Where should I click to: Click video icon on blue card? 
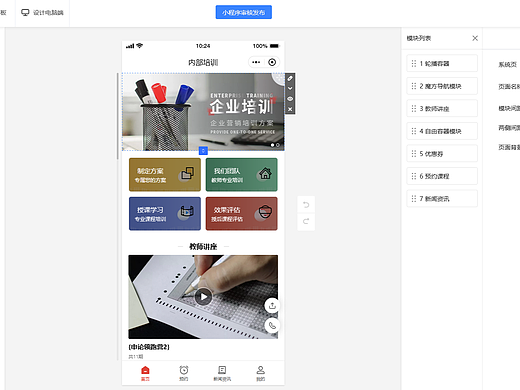coord(187,211)
